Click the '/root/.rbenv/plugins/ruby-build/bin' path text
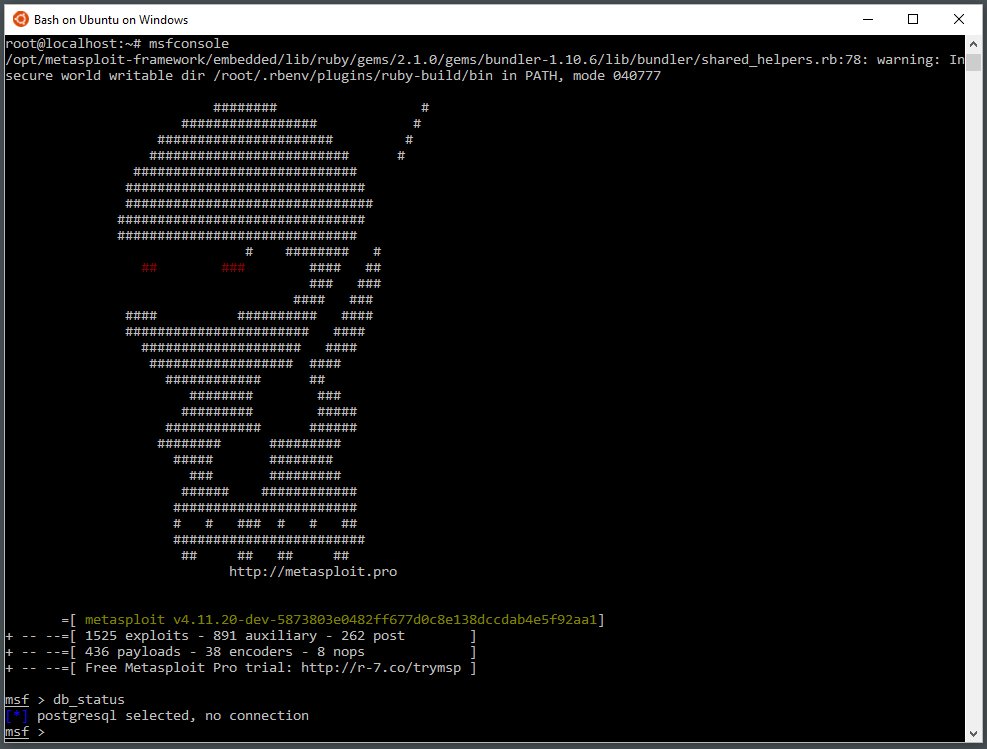 (x=352, y=76)
